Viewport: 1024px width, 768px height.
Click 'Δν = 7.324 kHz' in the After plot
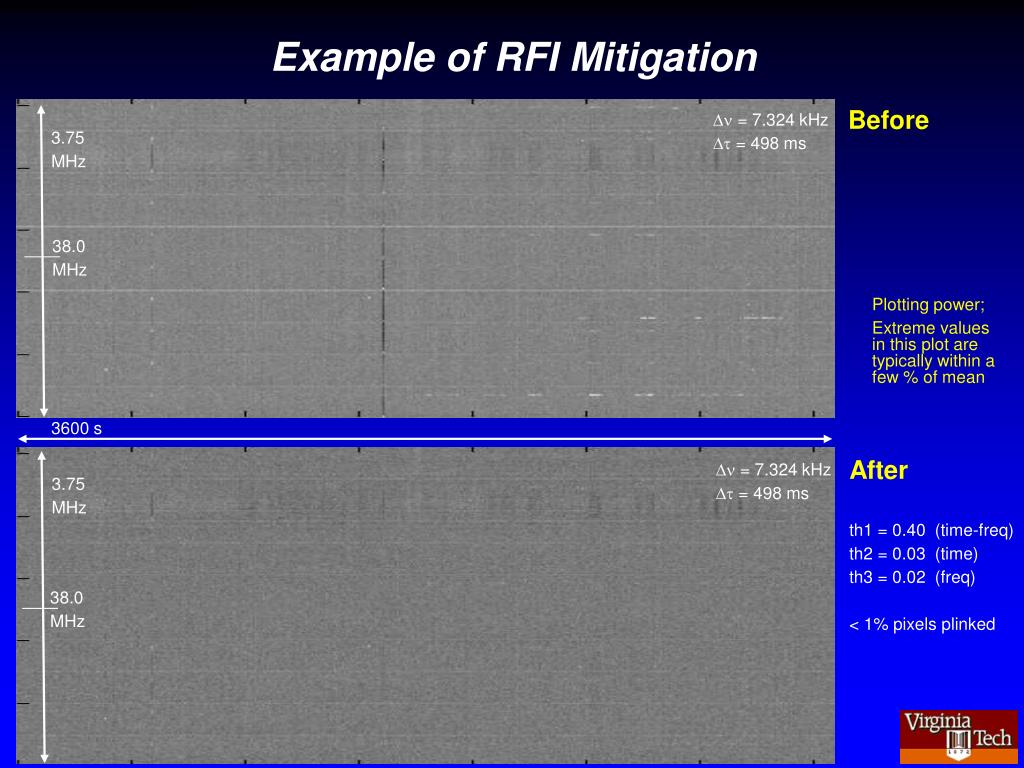click(773, 470)
